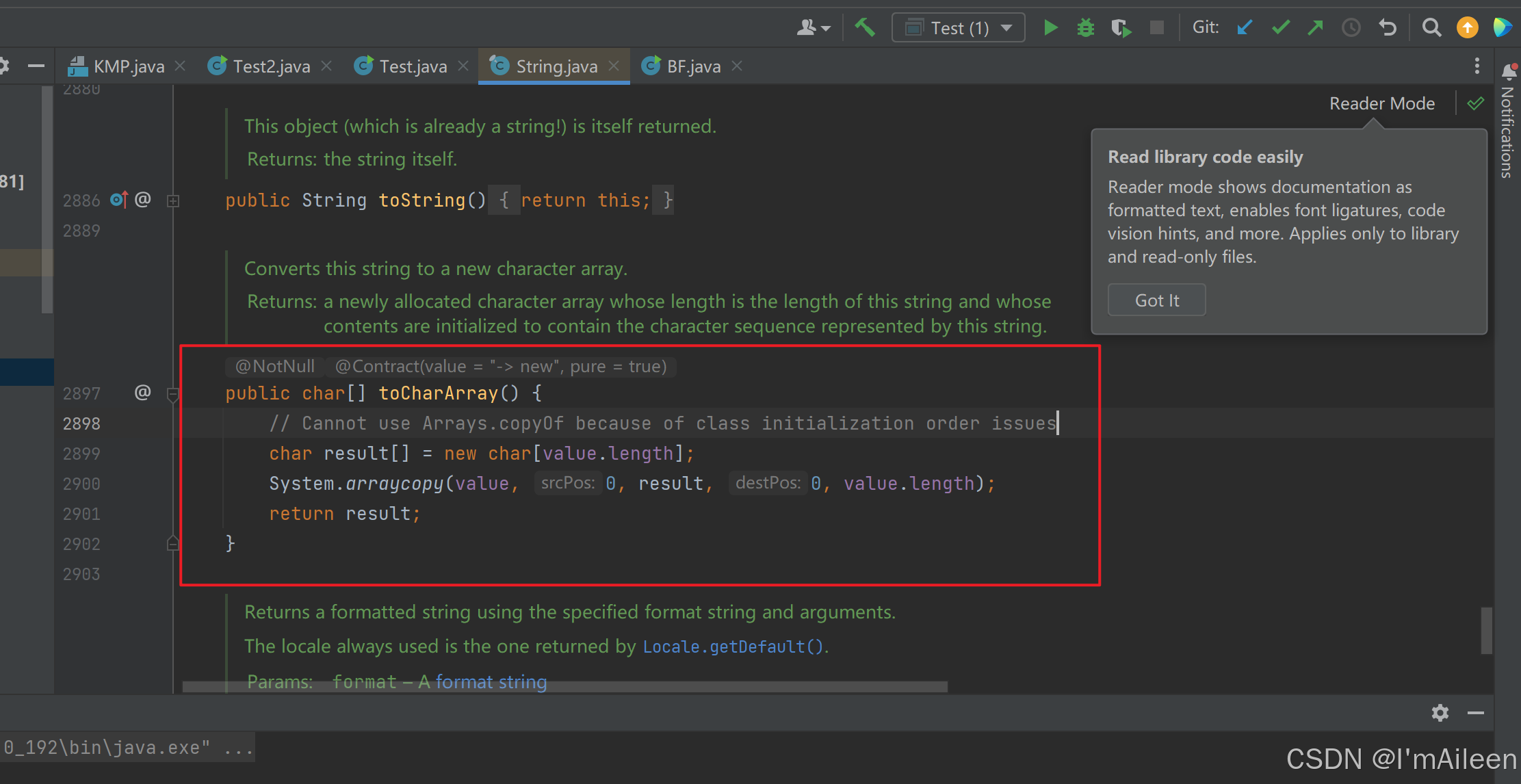Image resolution: width=1521 pixels, height=784 pixels.
Task: Click the folded toString braces region
Action: (581, 200)
